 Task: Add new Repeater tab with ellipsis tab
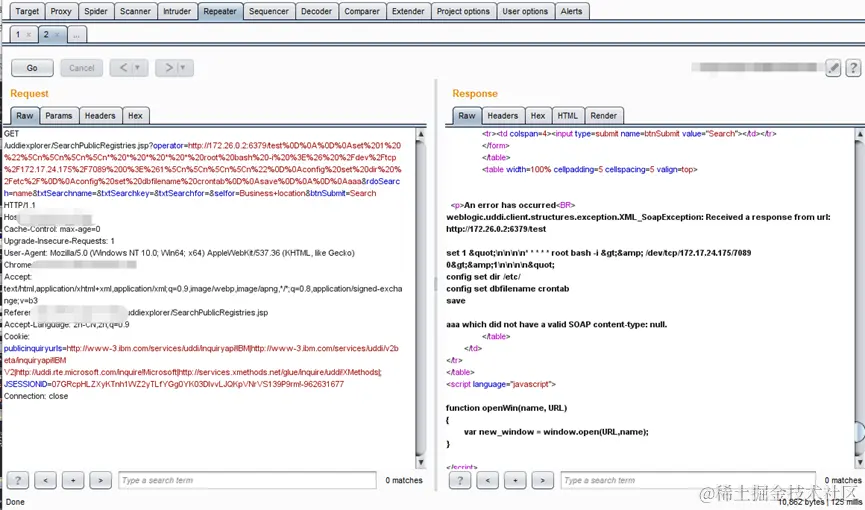[77, 34]
